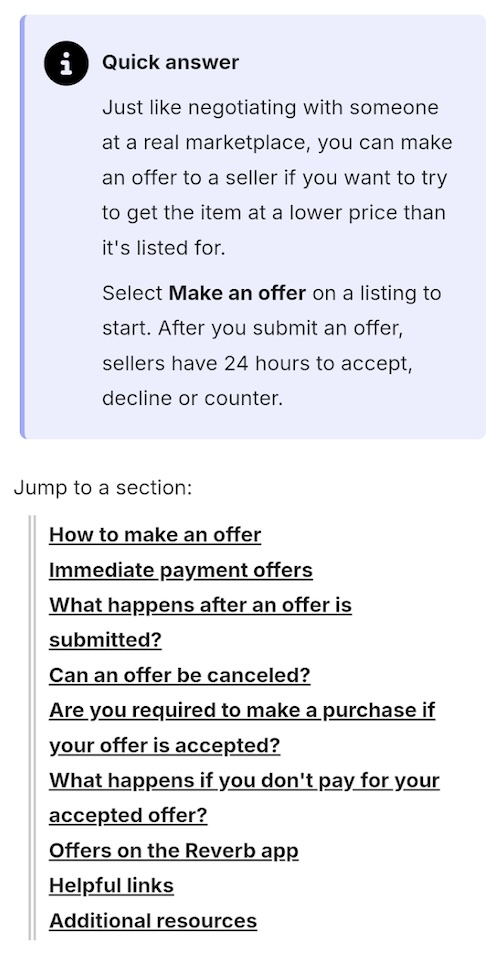Open Are you required to make a purchase link
The height and width of the screenshot is (959, 500).
click(x=241, y=728)
